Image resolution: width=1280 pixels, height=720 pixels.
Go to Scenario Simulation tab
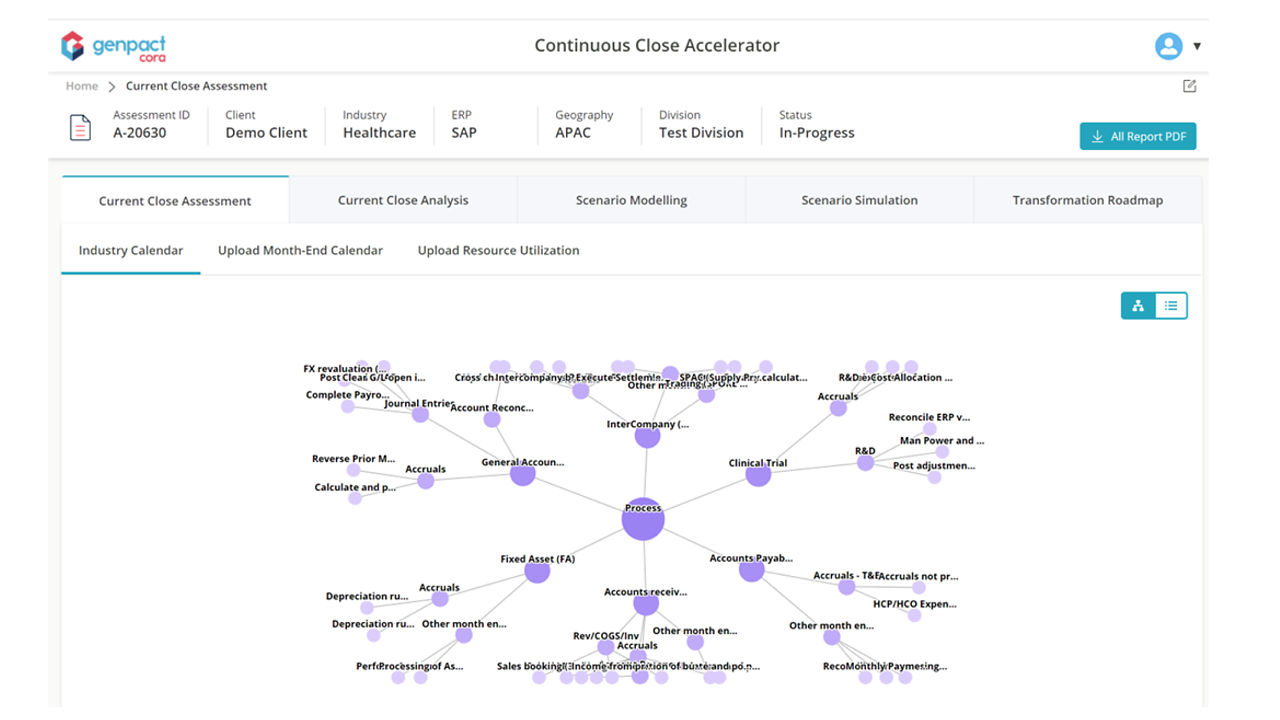pos(859,200)
